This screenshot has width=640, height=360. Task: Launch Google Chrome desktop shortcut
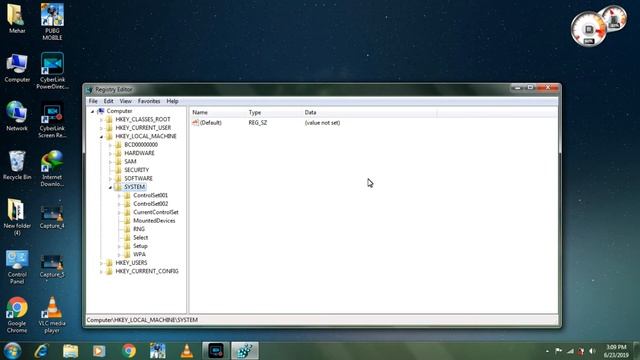(17, 315)
